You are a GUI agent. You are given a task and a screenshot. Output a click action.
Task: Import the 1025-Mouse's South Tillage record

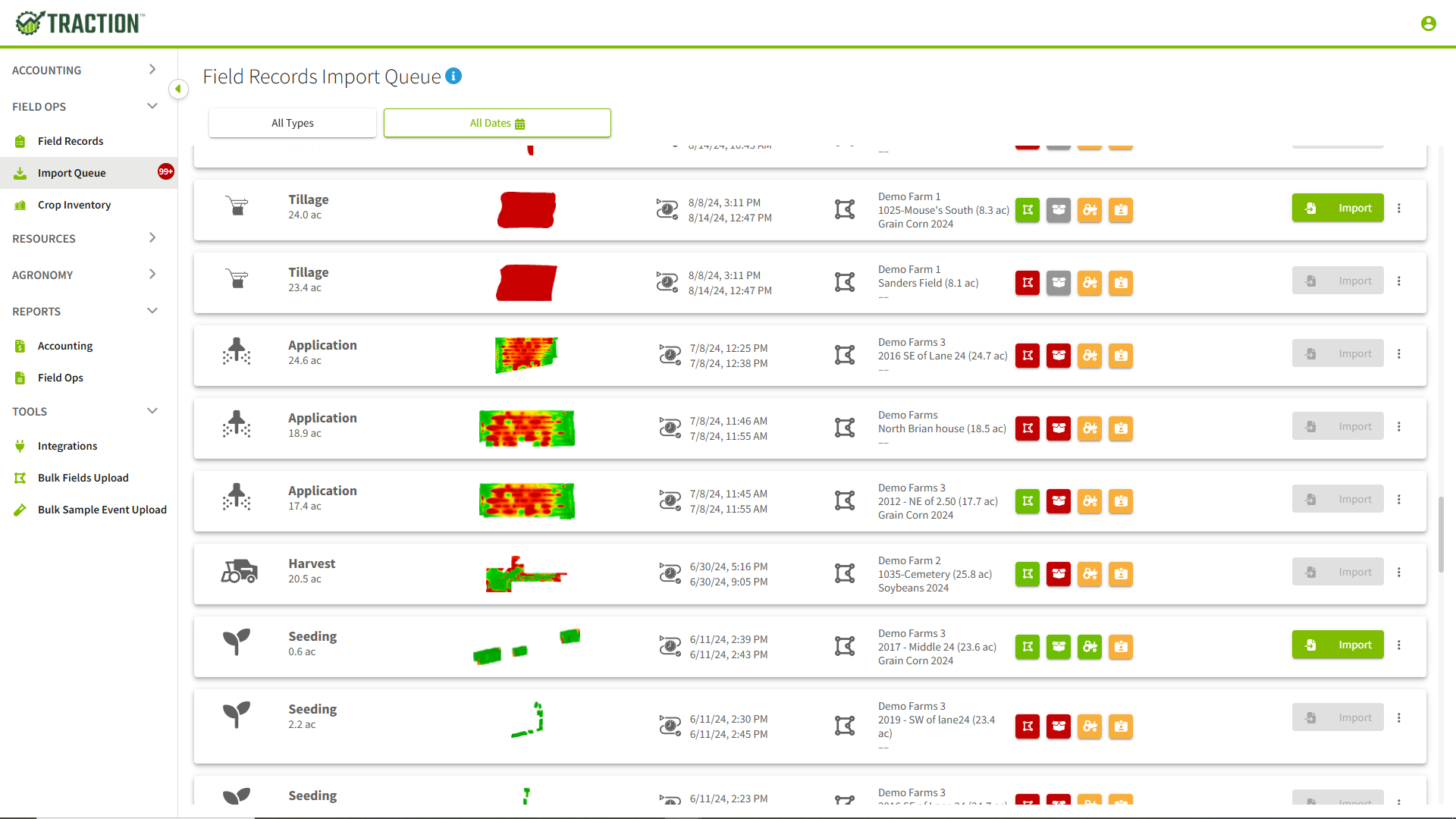pyautogui.click(x=1337, y=207)
